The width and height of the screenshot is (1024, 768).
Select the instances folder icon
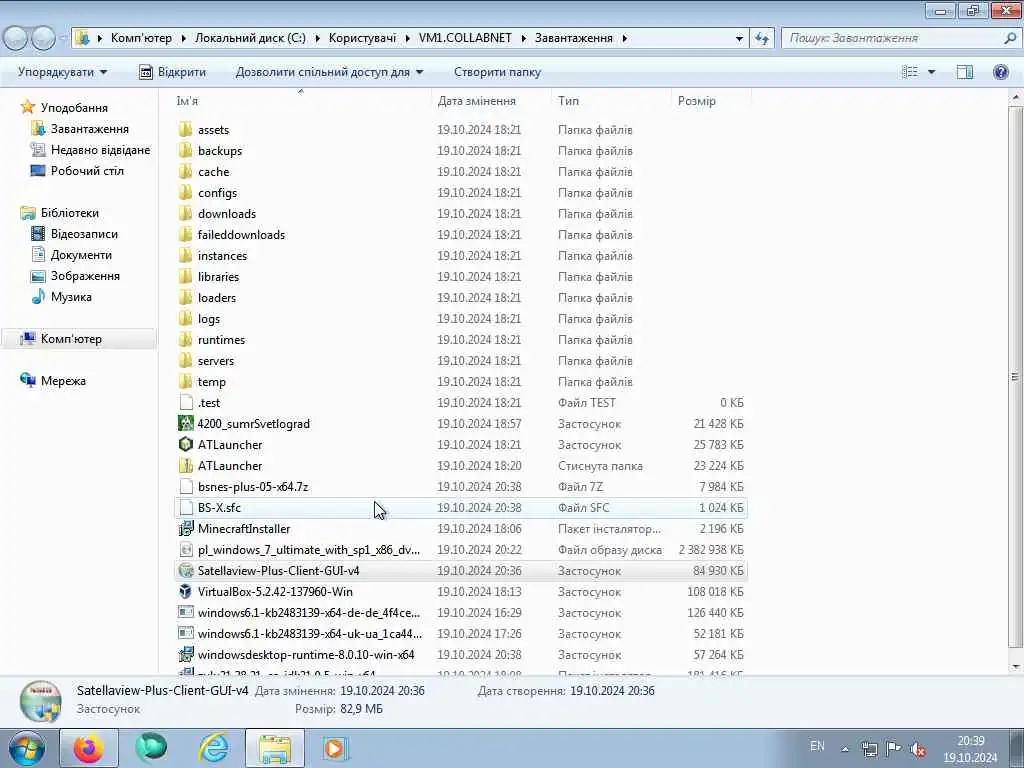[185, 255]
